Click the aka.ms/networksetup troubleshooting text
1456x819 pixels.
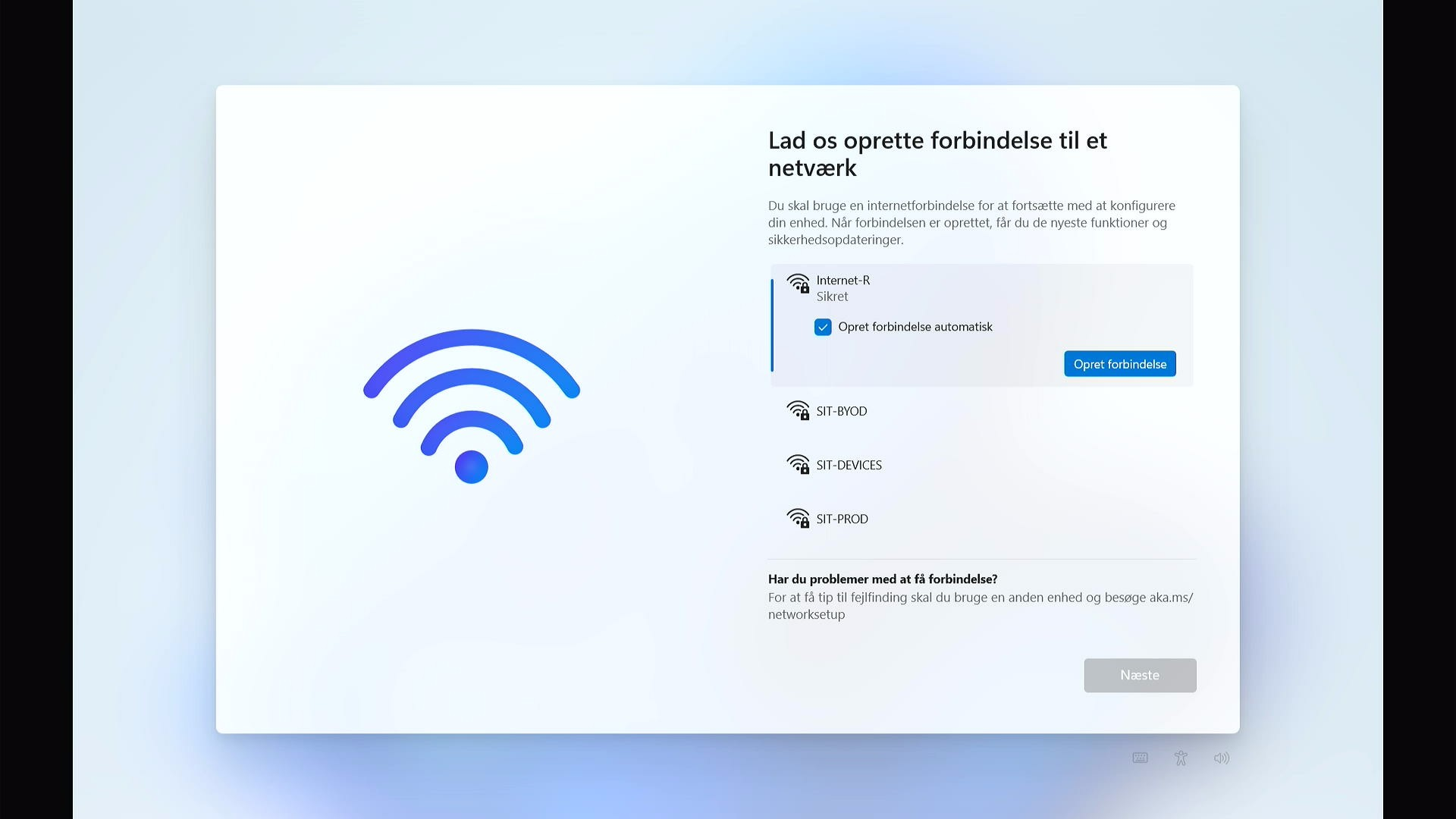pyautogui.click(x=981, y=606)
